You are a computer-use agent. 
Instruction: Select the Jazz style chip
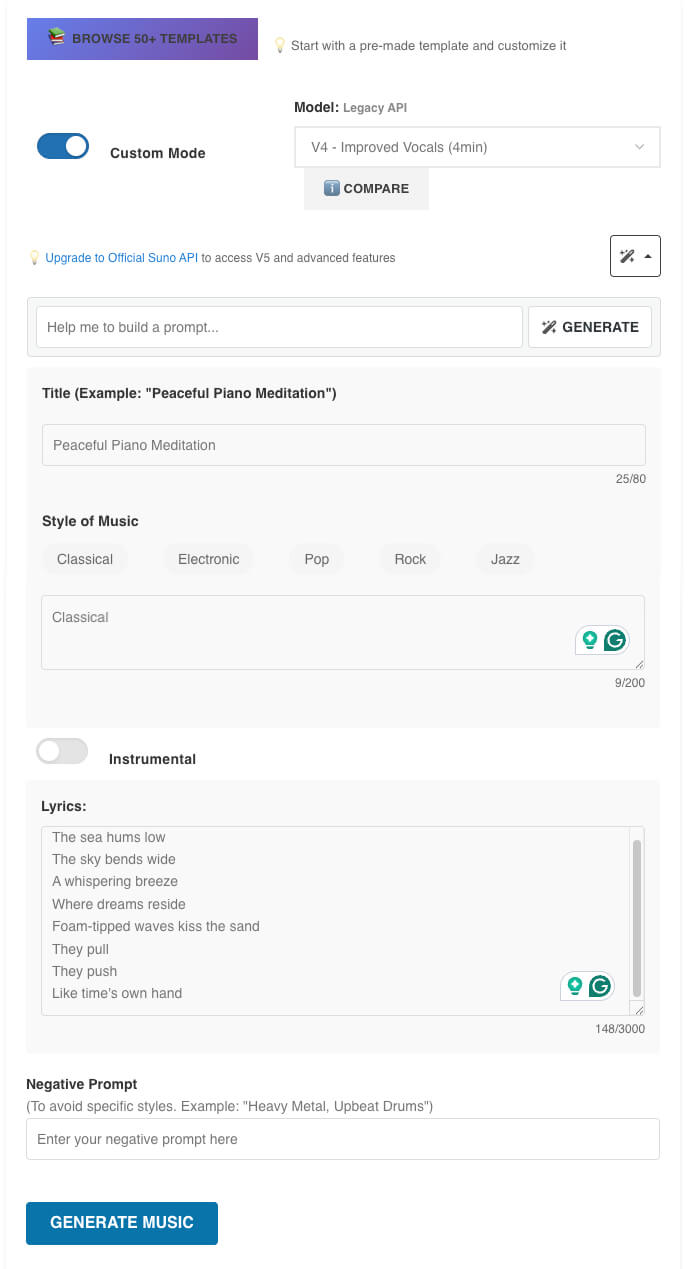pyautogui.click(x=505, y=559)
